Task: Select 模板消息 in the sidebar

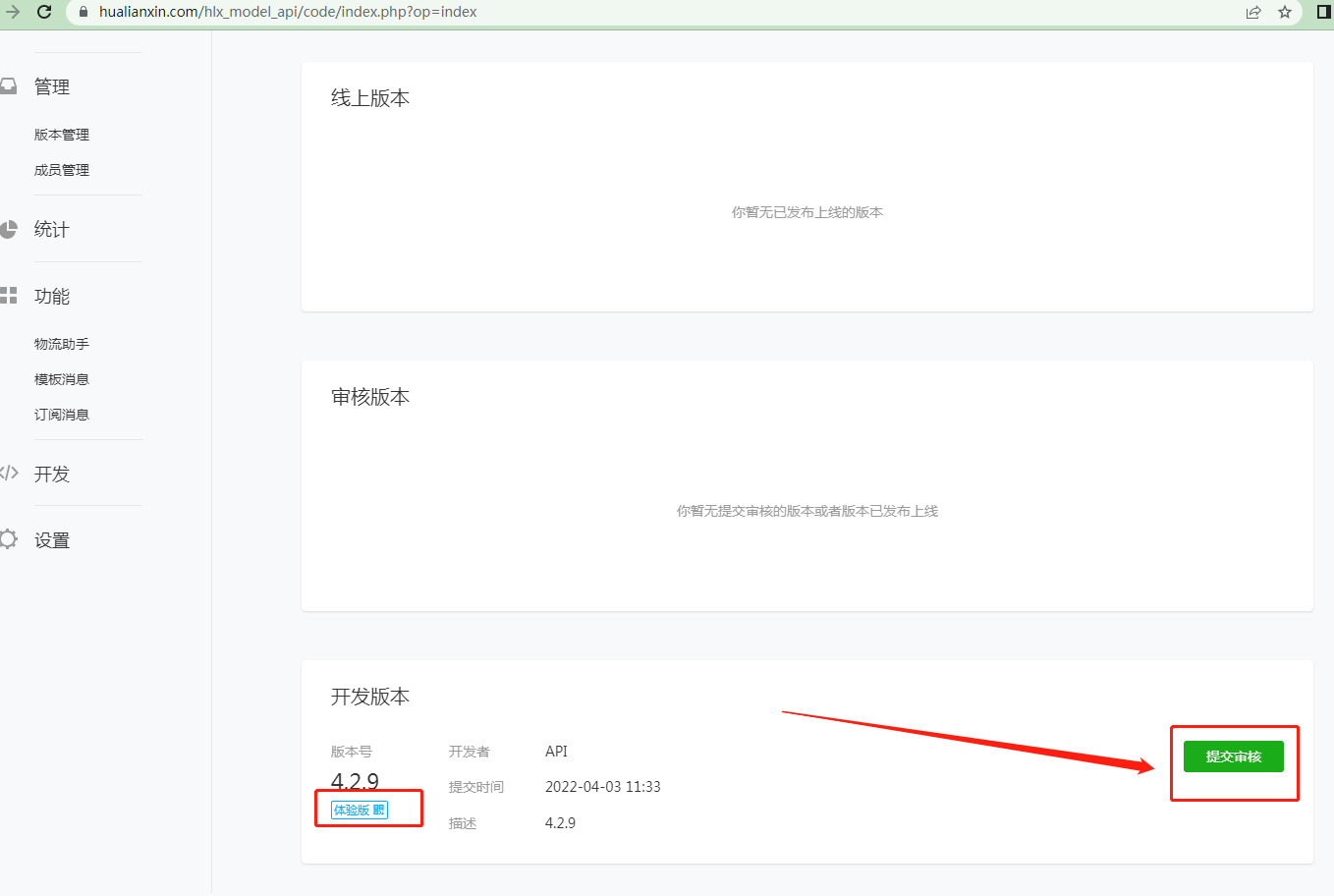Action: pyautogui.click(x=62, y=379)
